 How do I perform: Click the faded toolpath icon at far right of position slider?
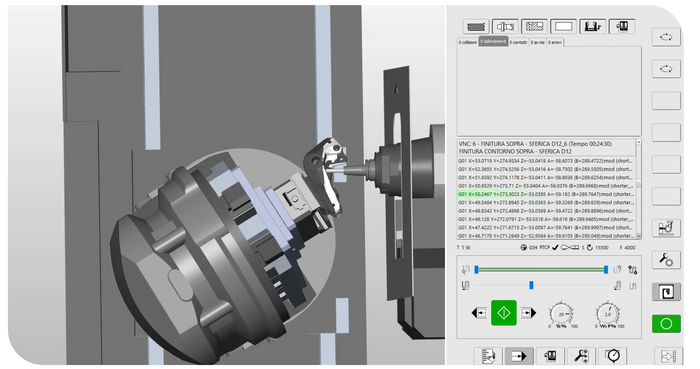coord(633,286)
